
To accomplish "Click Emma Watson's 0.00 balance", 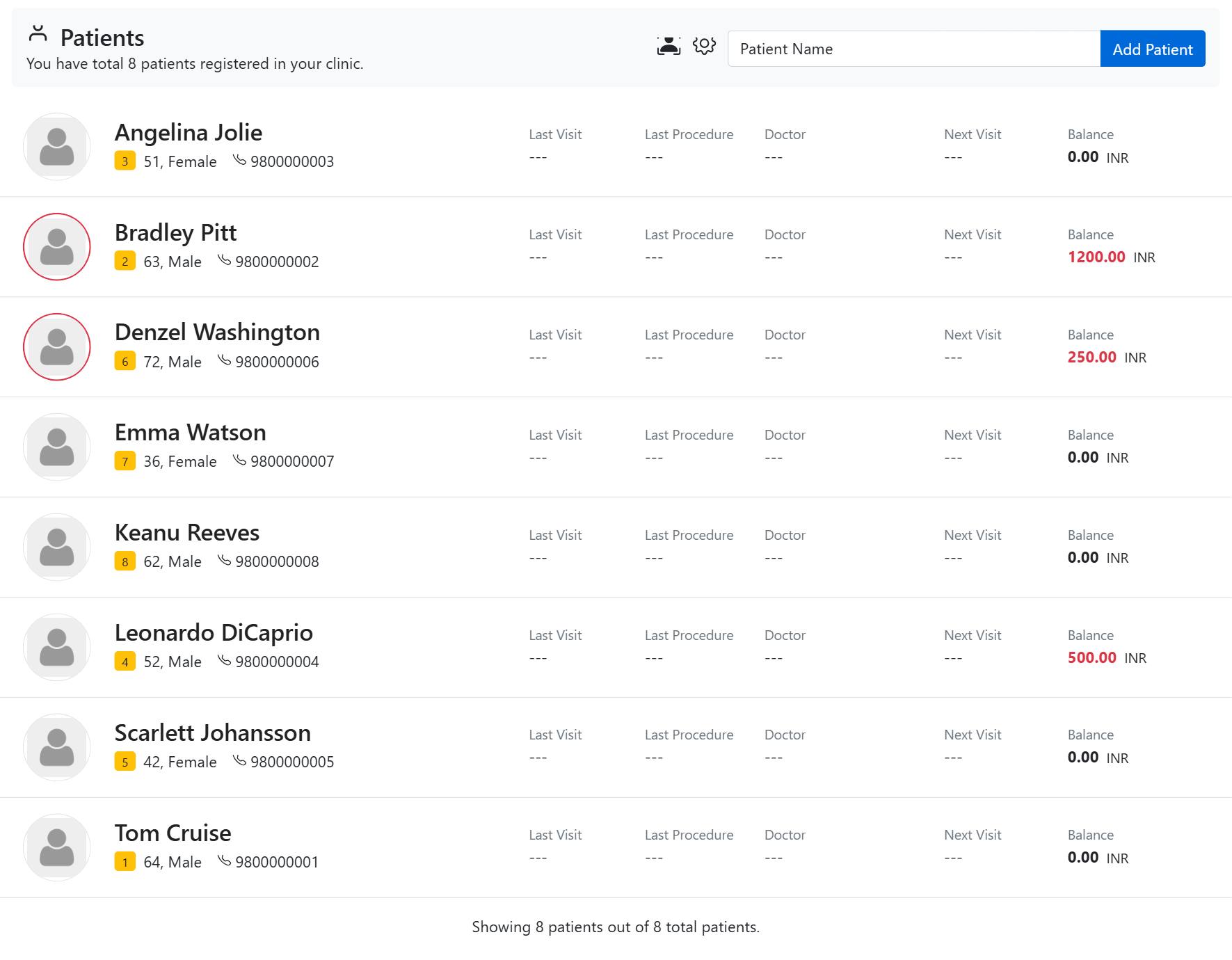I will (1083, 457).
